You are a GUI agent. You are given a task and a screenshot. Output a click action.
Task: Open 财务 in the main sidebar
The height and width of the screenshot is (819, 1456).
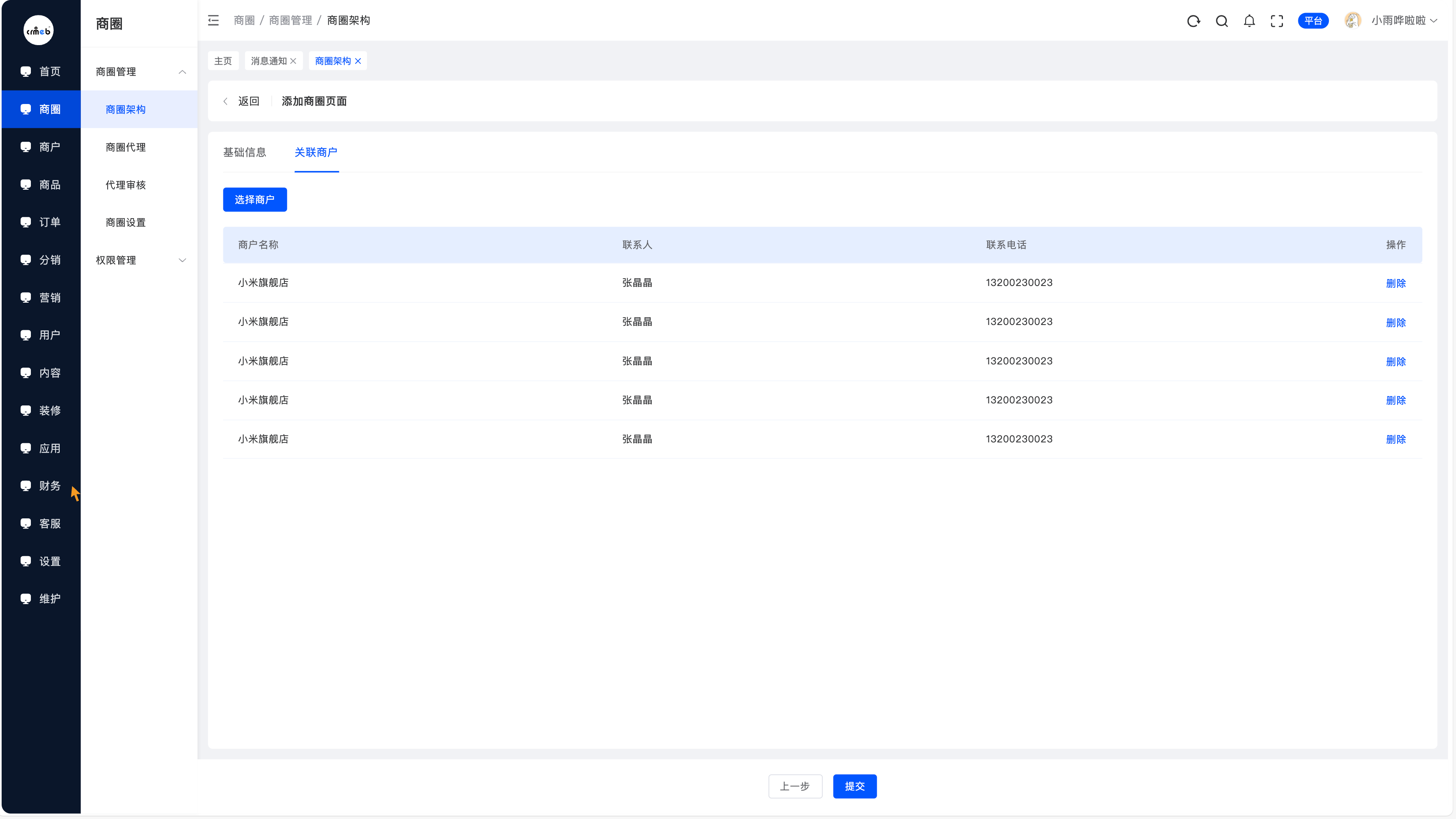click(49, 485)
